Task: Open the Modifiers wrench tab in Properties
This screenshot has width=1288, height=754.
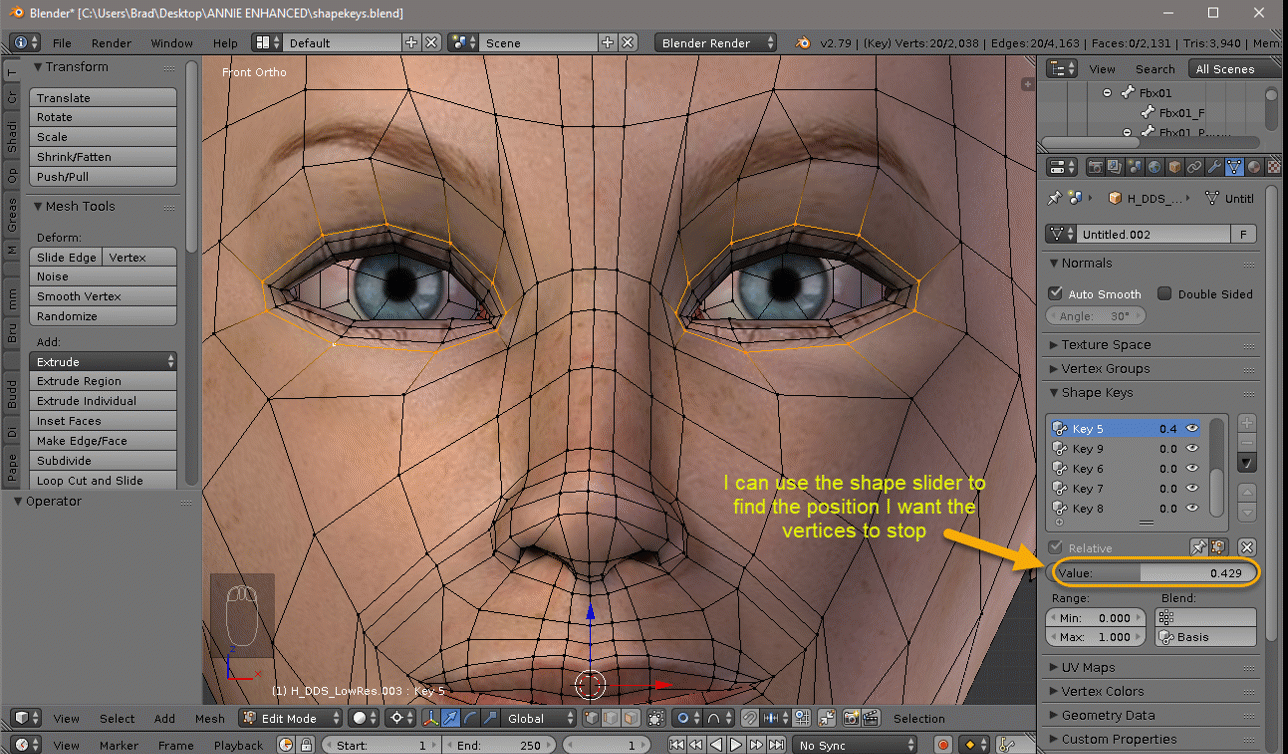Action: pos(1214,167)
